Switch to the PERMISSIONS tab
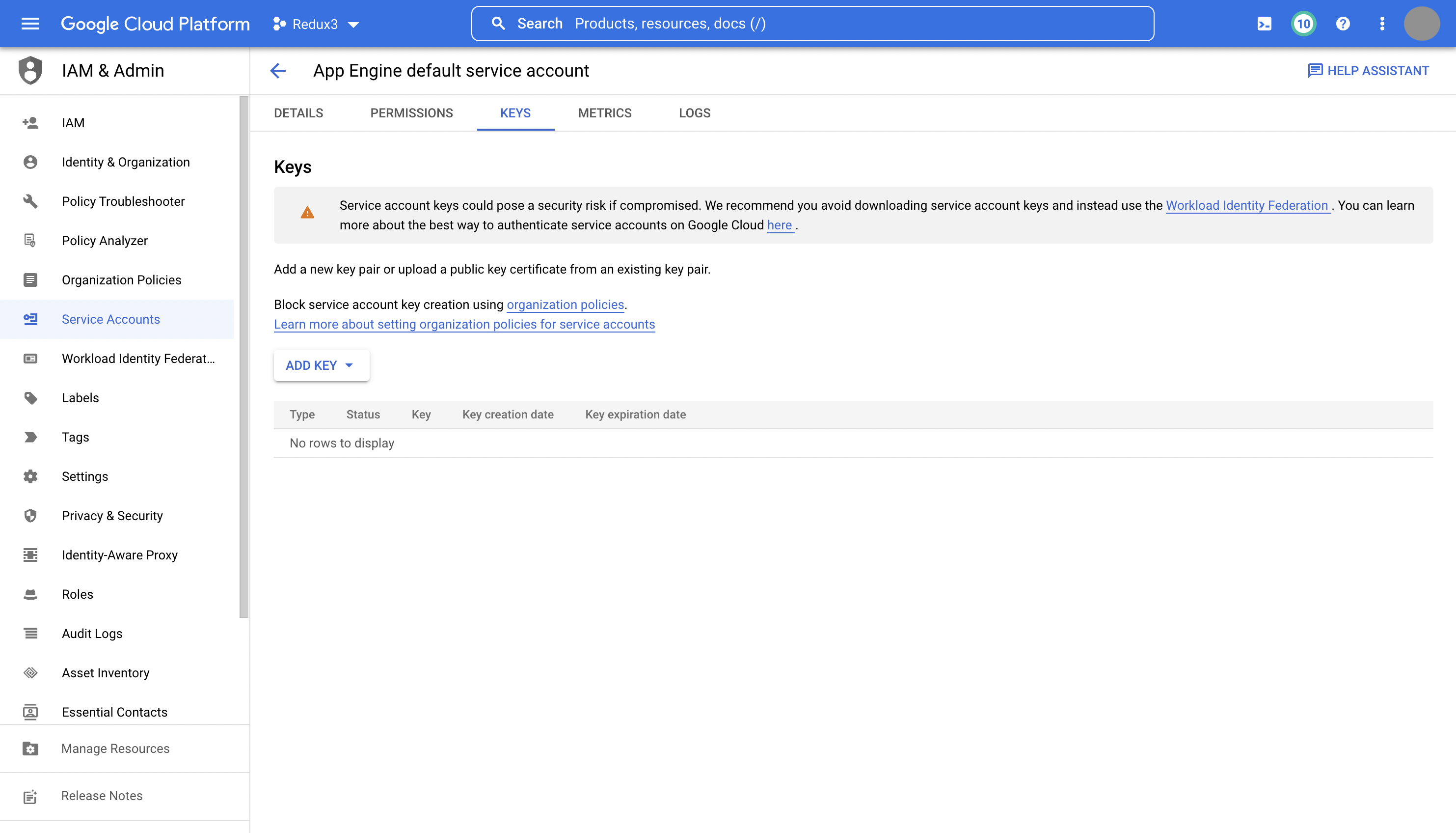 (411, 112)
